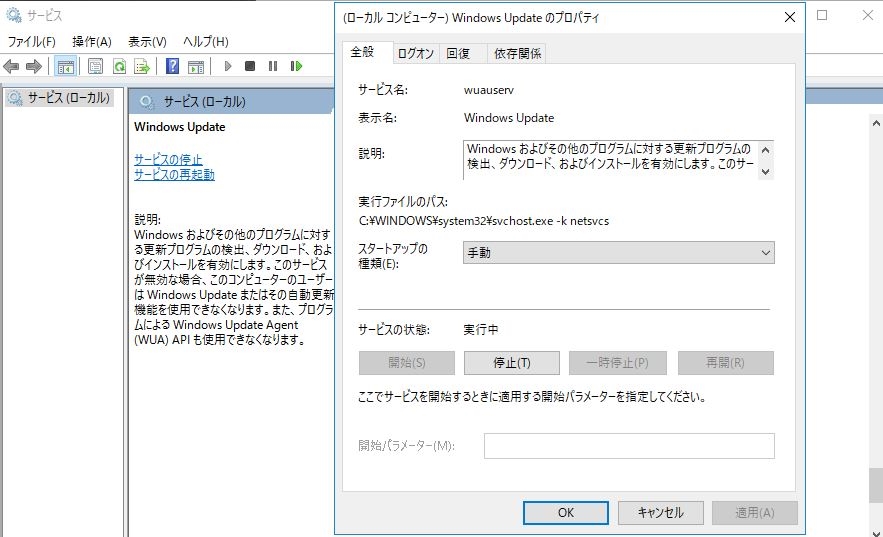
Task: Click the Services window gear title icon
Action: [x=14, y=15]
